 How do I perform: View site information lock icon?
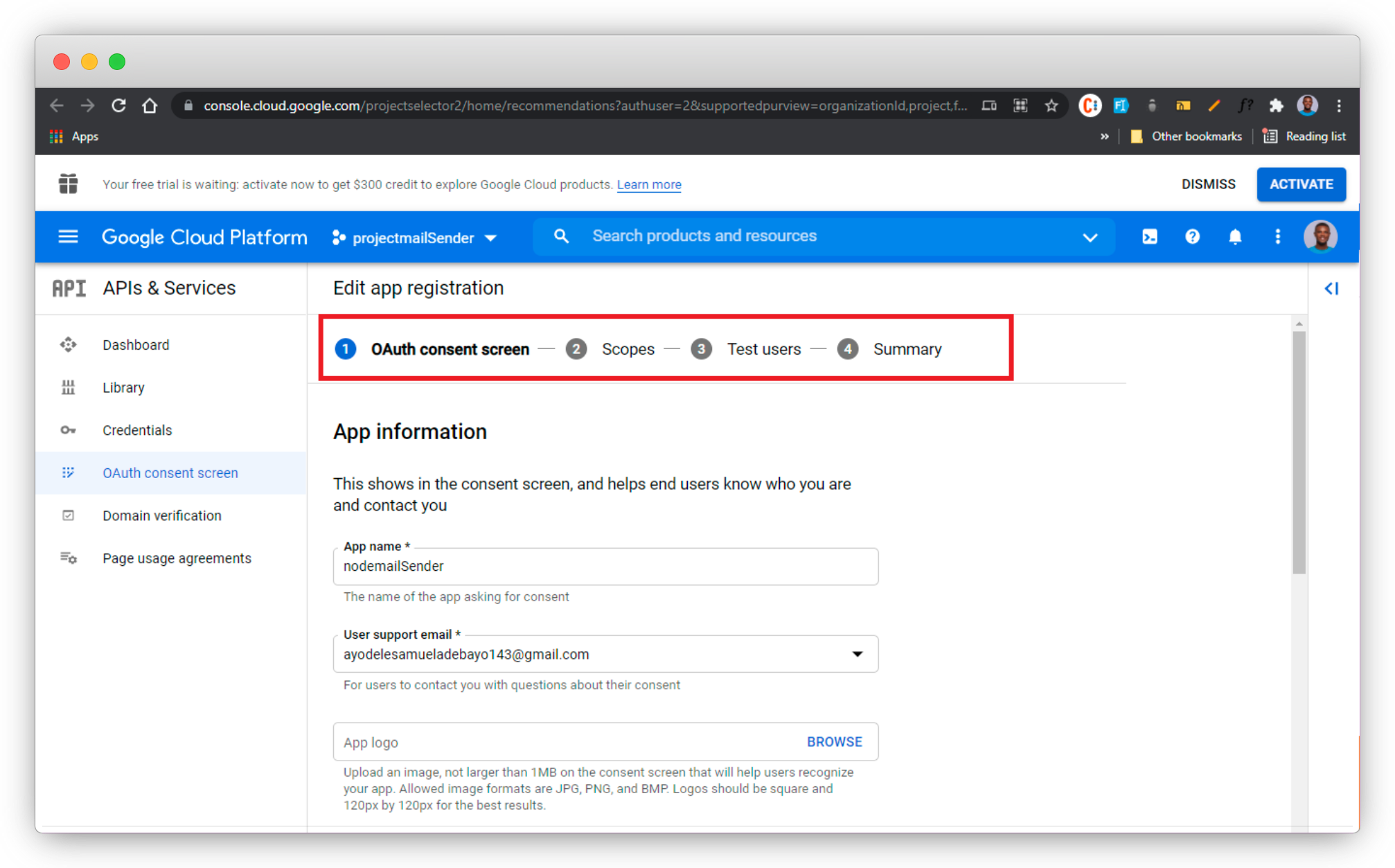(188, 105)
